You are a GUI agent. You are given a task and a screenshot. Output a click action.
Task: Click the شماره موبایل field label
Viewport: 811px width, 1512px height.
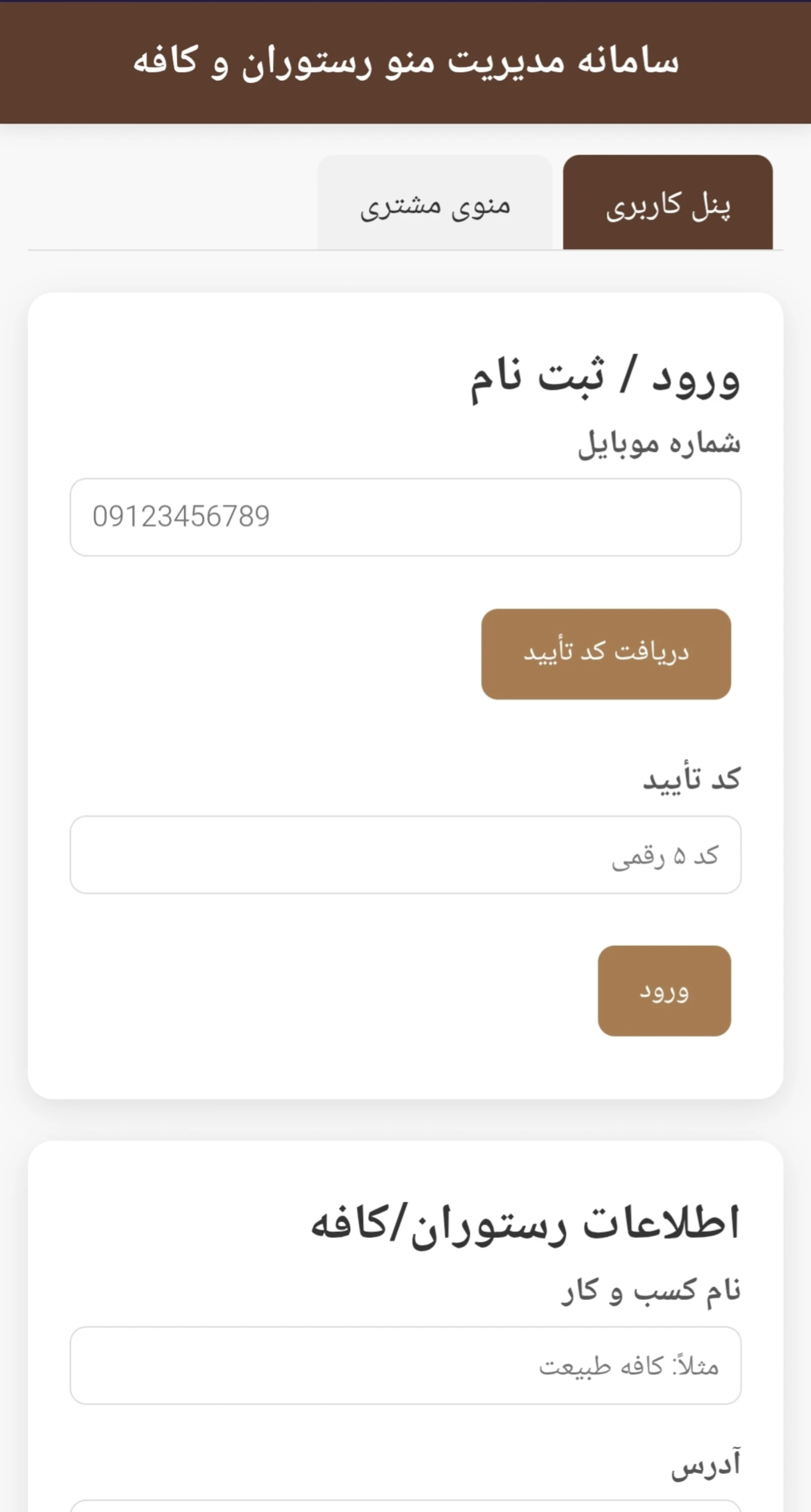(659, 444)
